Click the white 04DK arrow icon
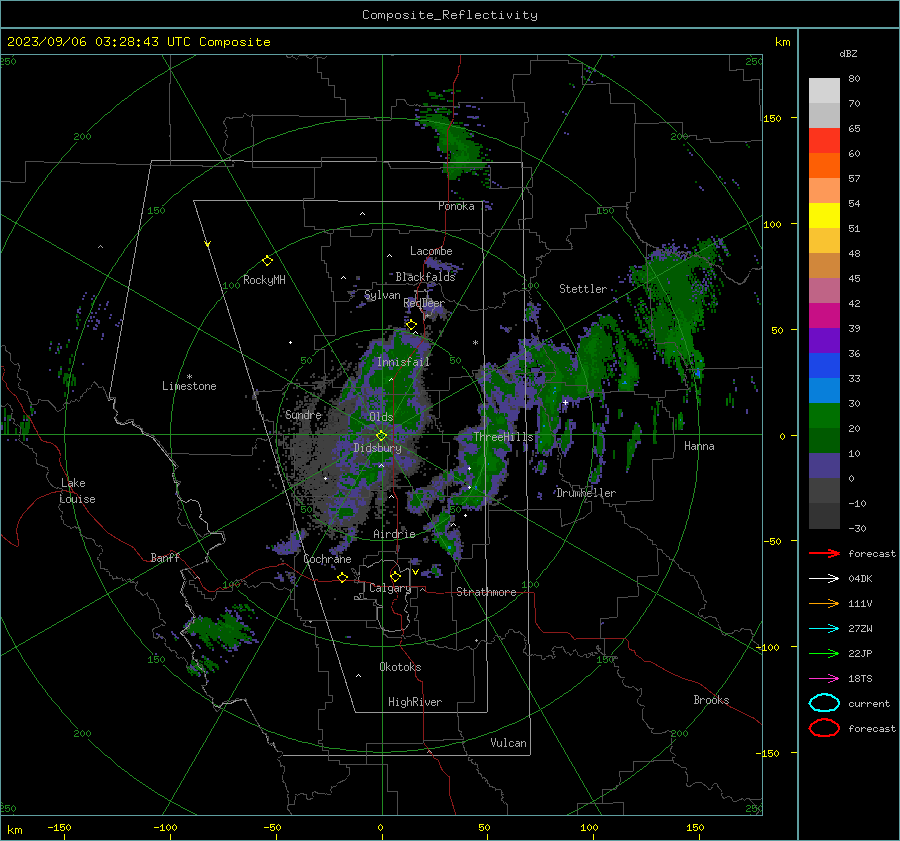900x841 pixels. click(824, 578)
